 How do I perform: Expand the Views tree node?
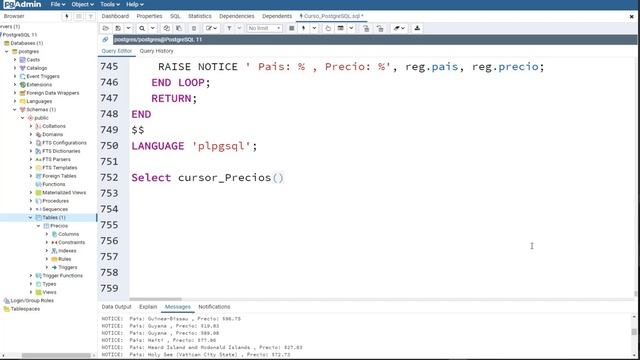[31, 292]
